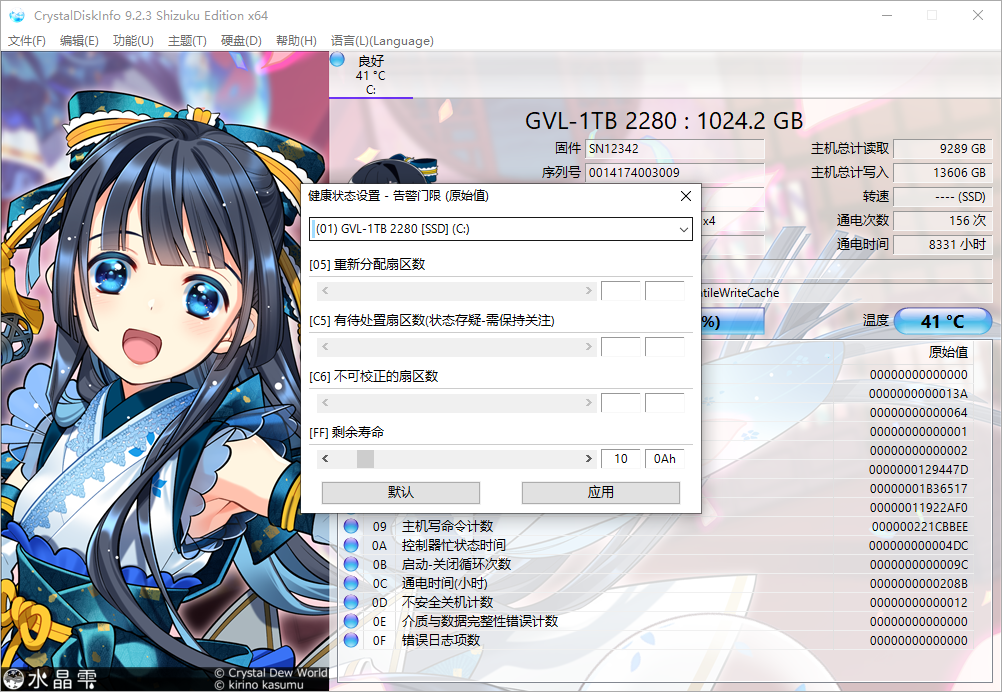Viewport: 1002px width, 692px height.
Task: Select the 主机写命令计数 attribute row text
Action: (x=447, y=527)
